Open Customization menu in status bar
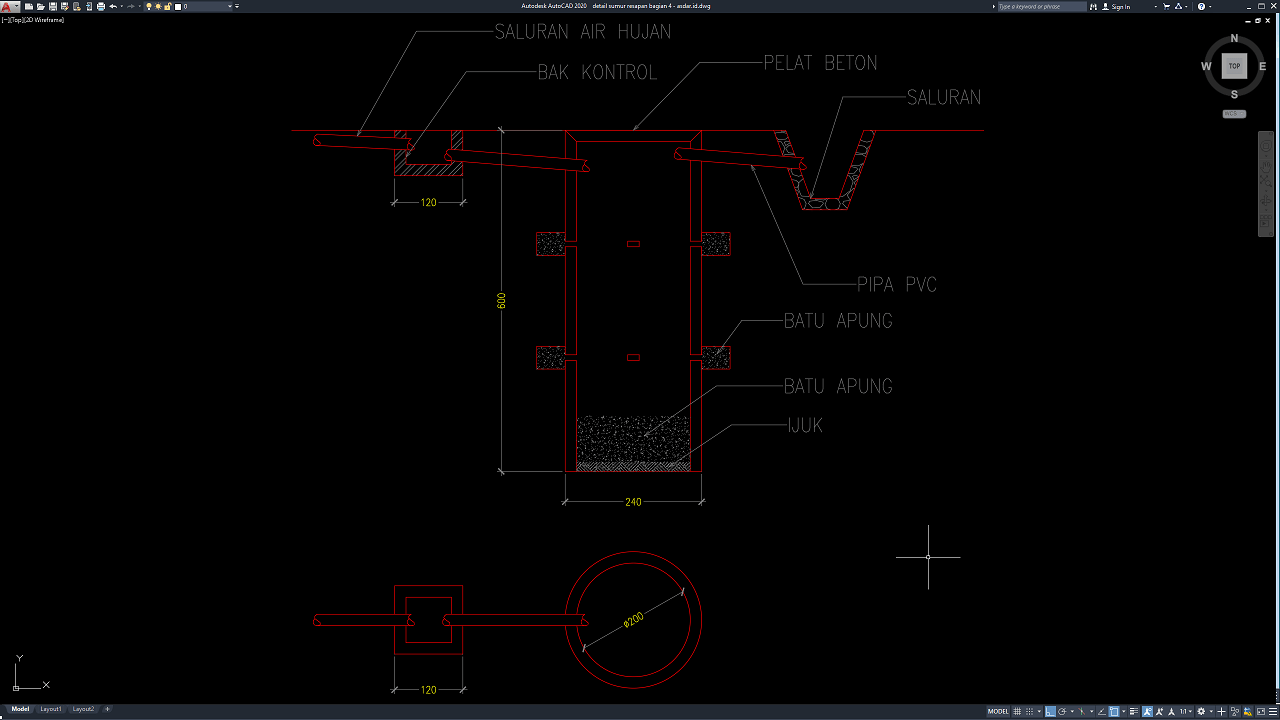Viewport: 1280px width, 720px height. pyautogui.click(x=1271, y=711)
